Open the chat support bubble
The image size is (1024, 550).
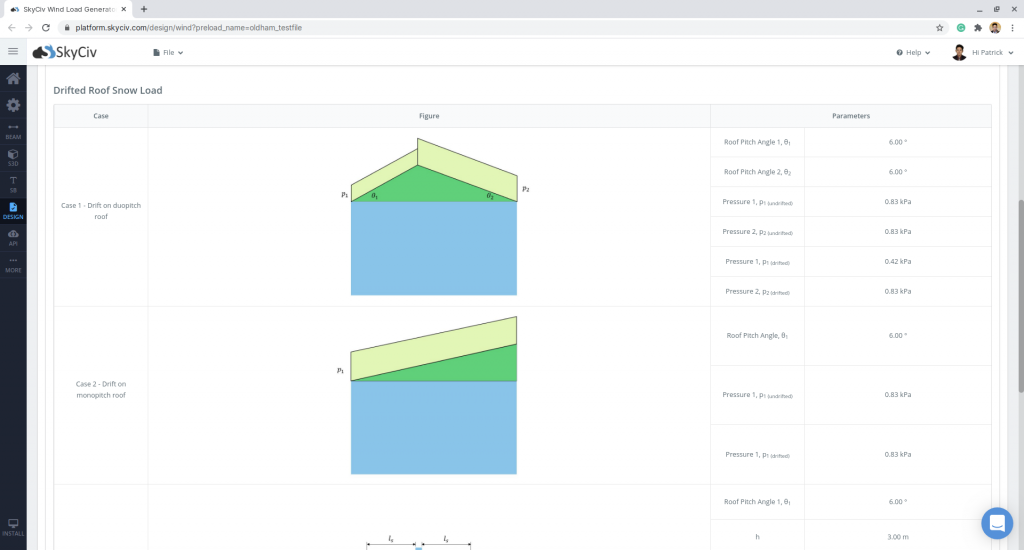(x=996, y=522)
